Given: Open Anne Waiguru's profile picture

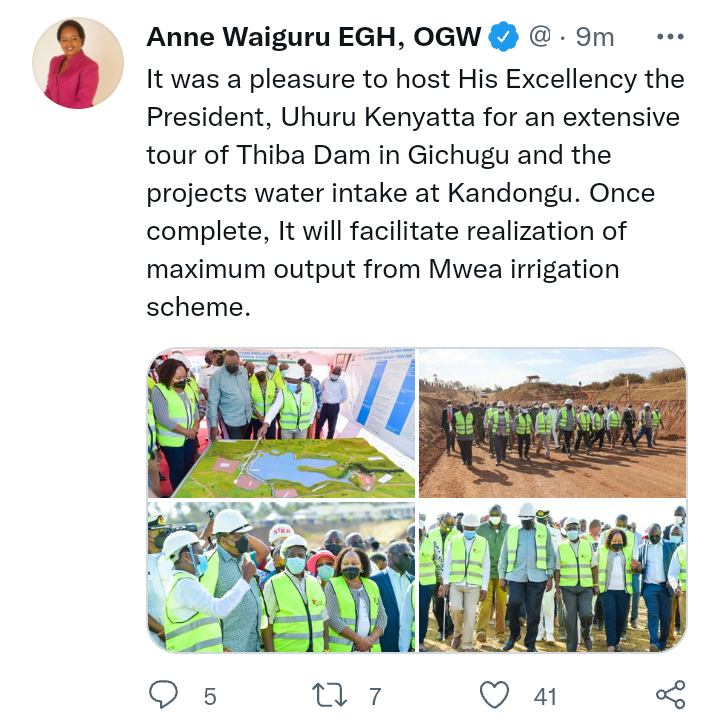Looking at the screenshot, I should [78, 63].
